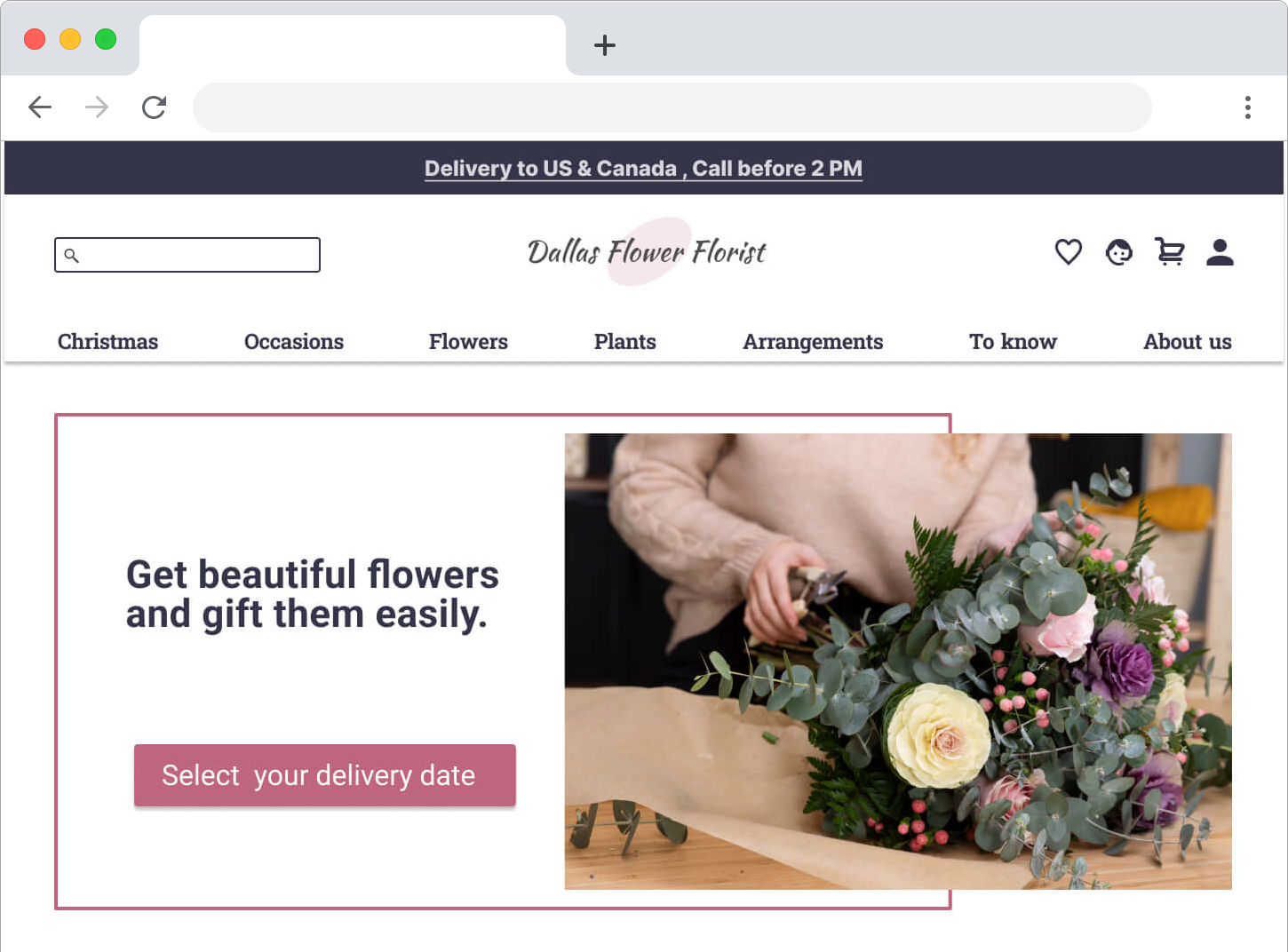1288x952 pixels.
Task: Click the browser forward arrow
Action: [x=97, y=107]
